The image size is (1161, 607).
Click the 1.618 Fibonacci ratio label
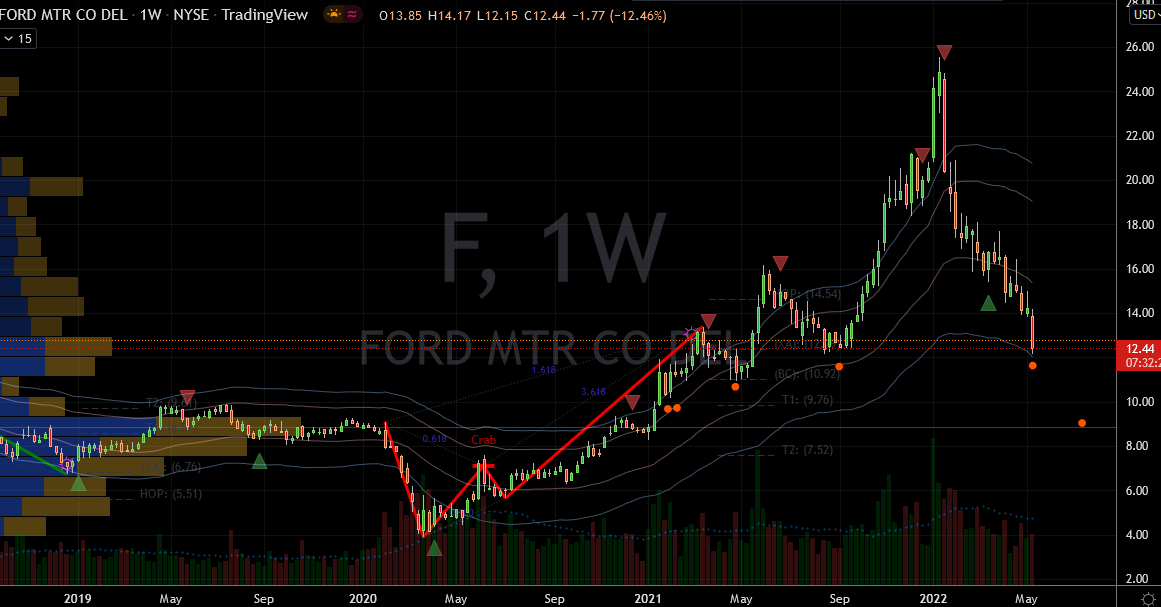click(x=543, y=369)
